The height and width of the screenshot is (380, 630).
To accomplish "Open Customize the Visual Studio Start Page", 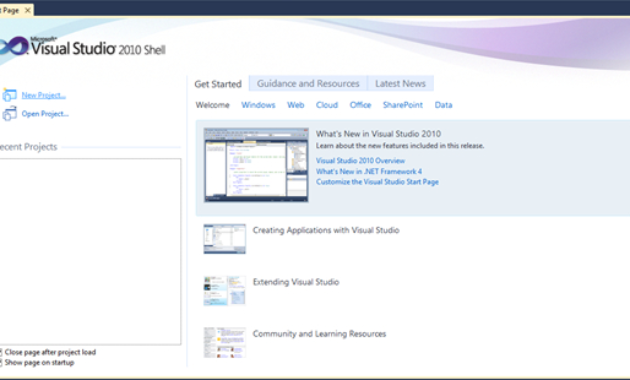I will click(x=377, y=182).
